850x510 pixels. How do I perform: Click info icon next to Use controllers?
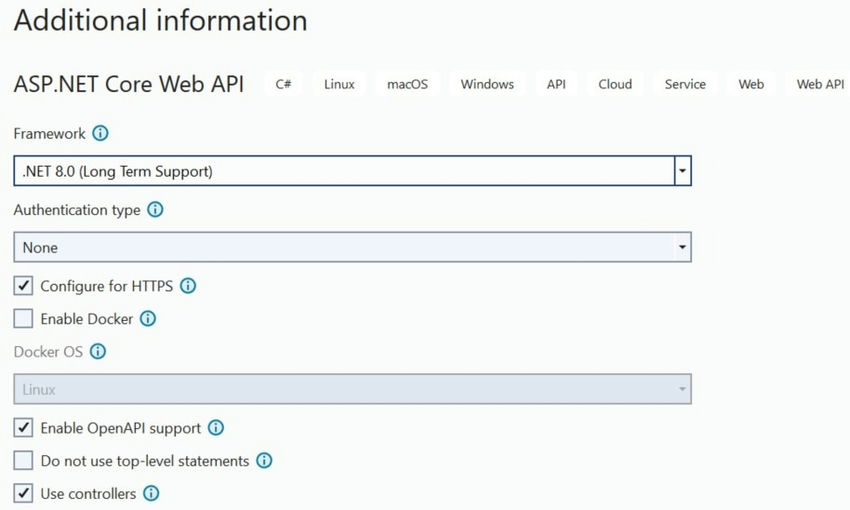[151, 494]
